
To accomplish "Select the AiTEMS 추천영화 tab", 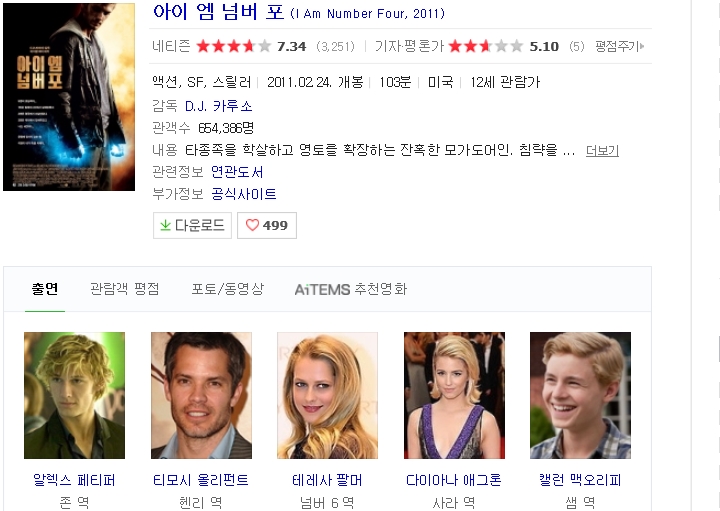I will (350, 289).
